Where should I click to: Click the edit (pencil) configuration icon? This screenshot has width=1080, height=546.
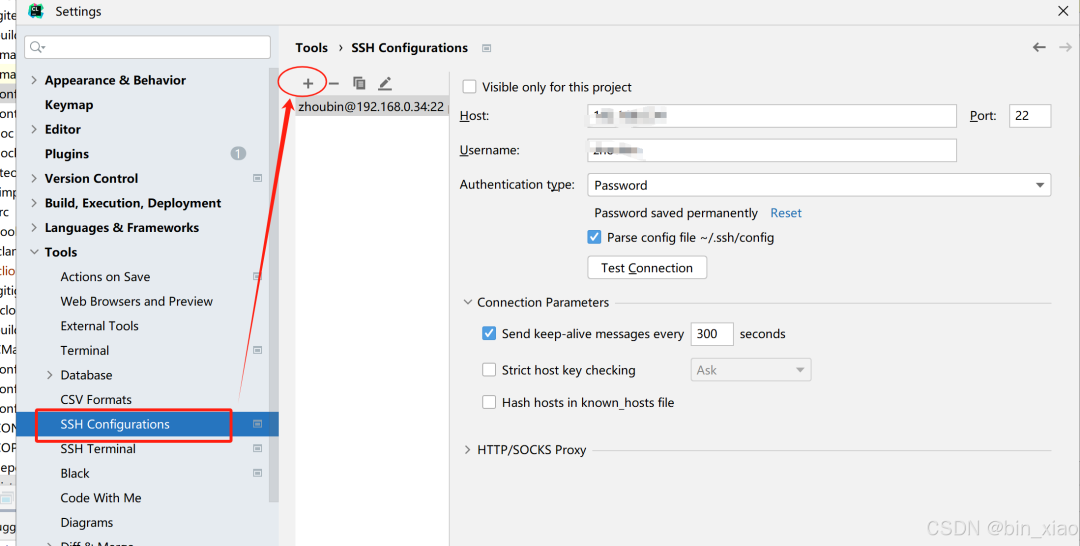(x=385, y=84)
